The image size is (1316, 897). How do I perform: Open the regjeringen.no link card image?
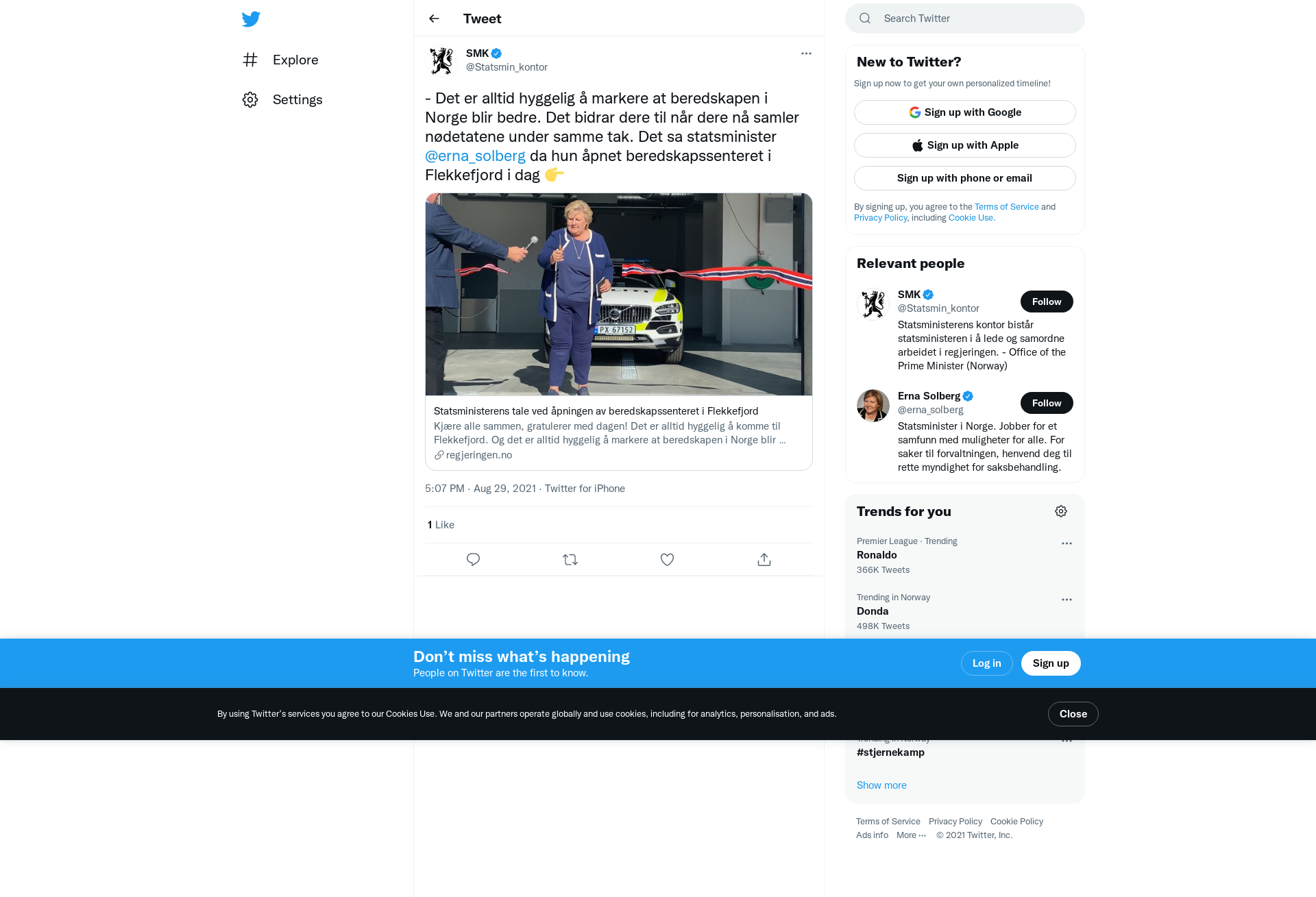(x=619, y=294)
